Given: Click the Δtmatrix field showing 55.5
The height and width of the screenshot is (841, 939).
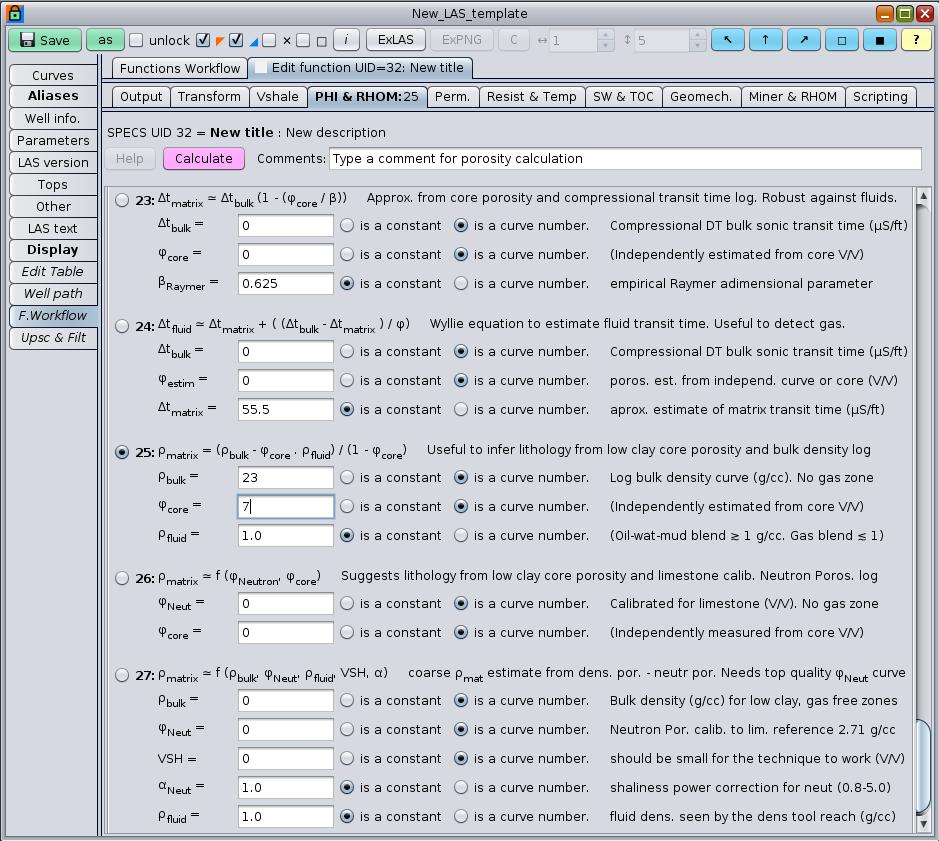Looking at the screenshot, I should click(x=286, y=410).
